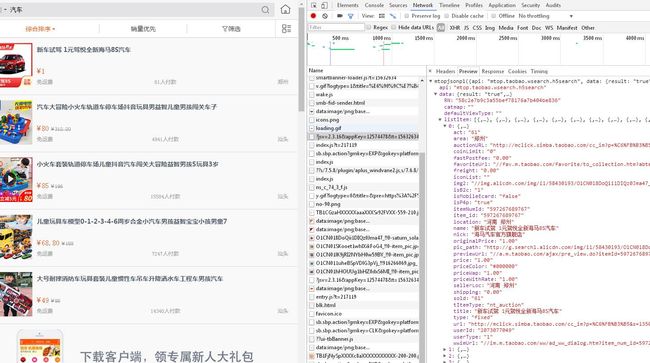Toggle the overview waterfall view icon
The image size is (650, 363).
coord(393,16)
